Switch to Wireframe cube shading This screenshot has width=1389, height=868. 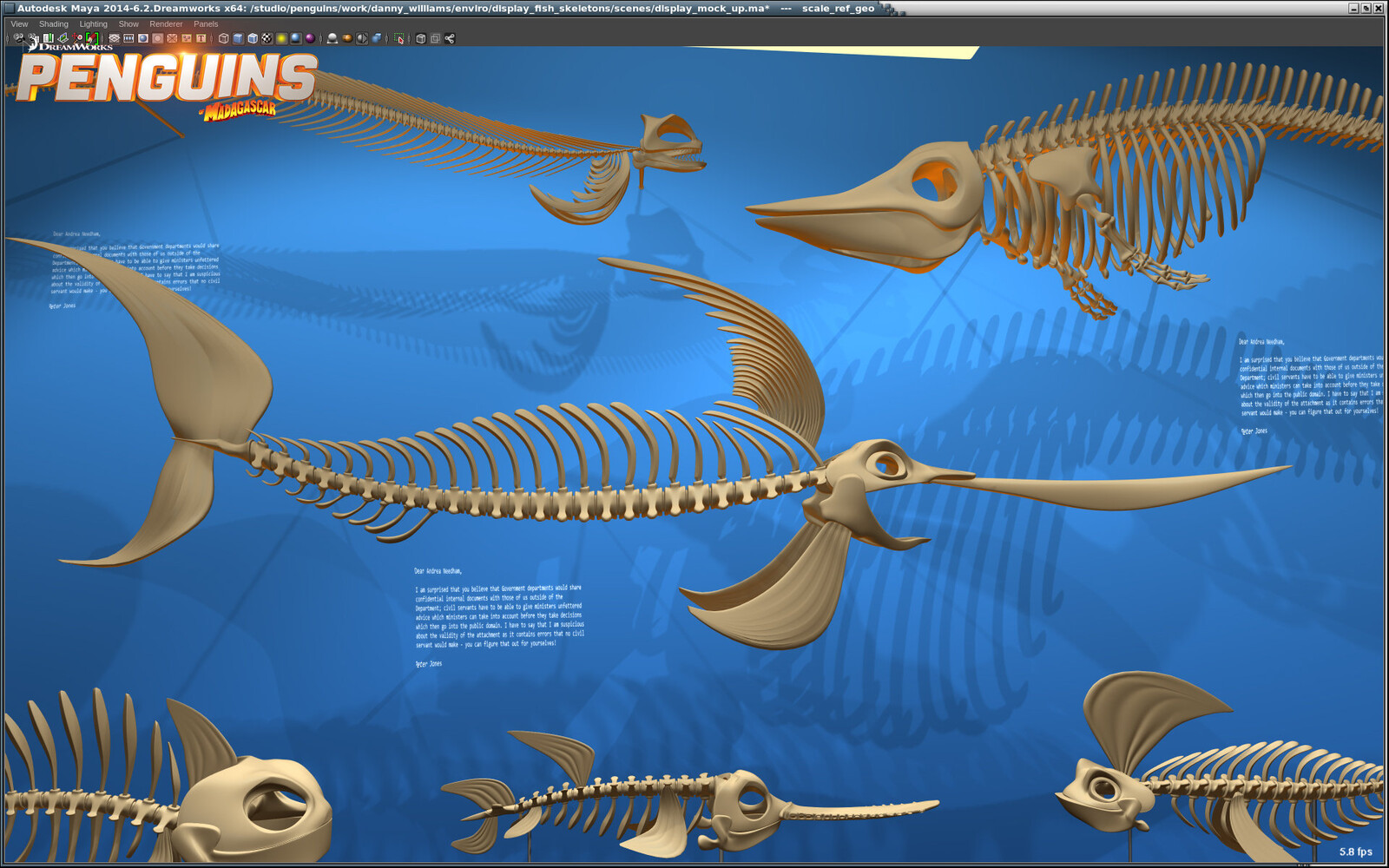pos(224,38)
